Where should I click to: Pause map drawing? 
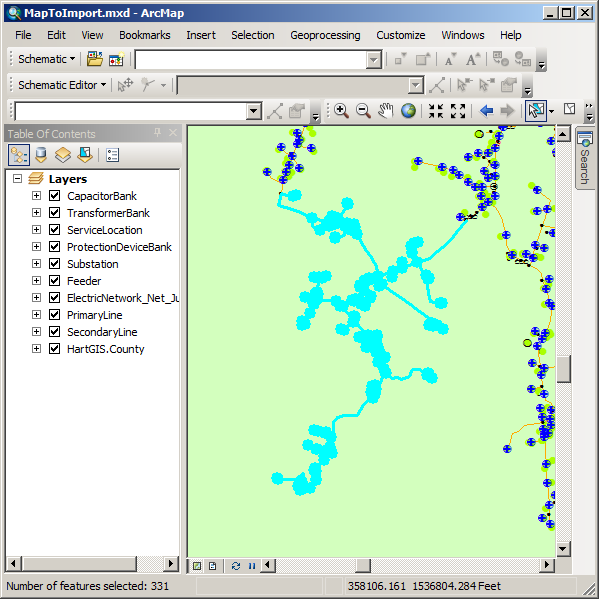tap(252, 566)
